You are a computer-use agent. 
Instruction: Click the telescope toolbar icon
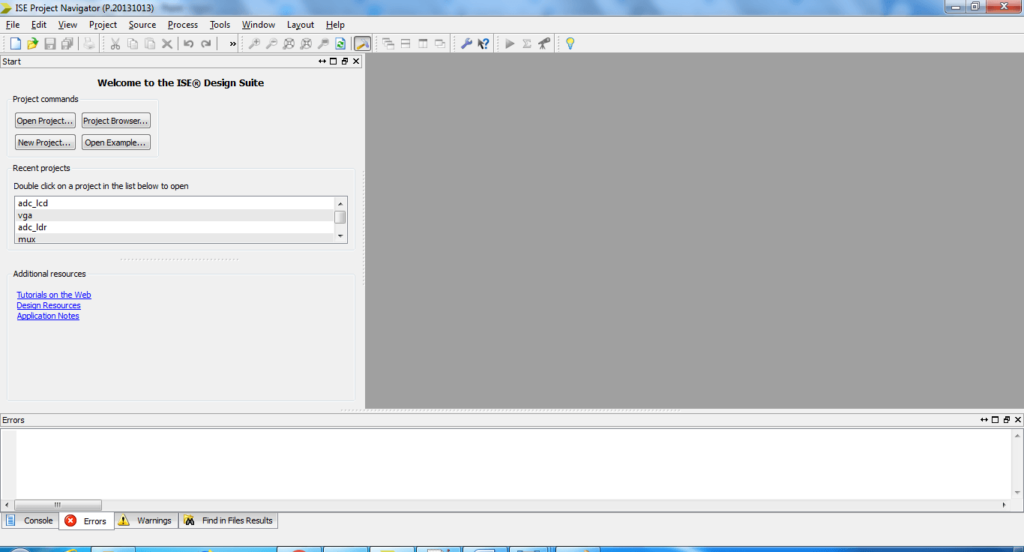pos(544,44)
